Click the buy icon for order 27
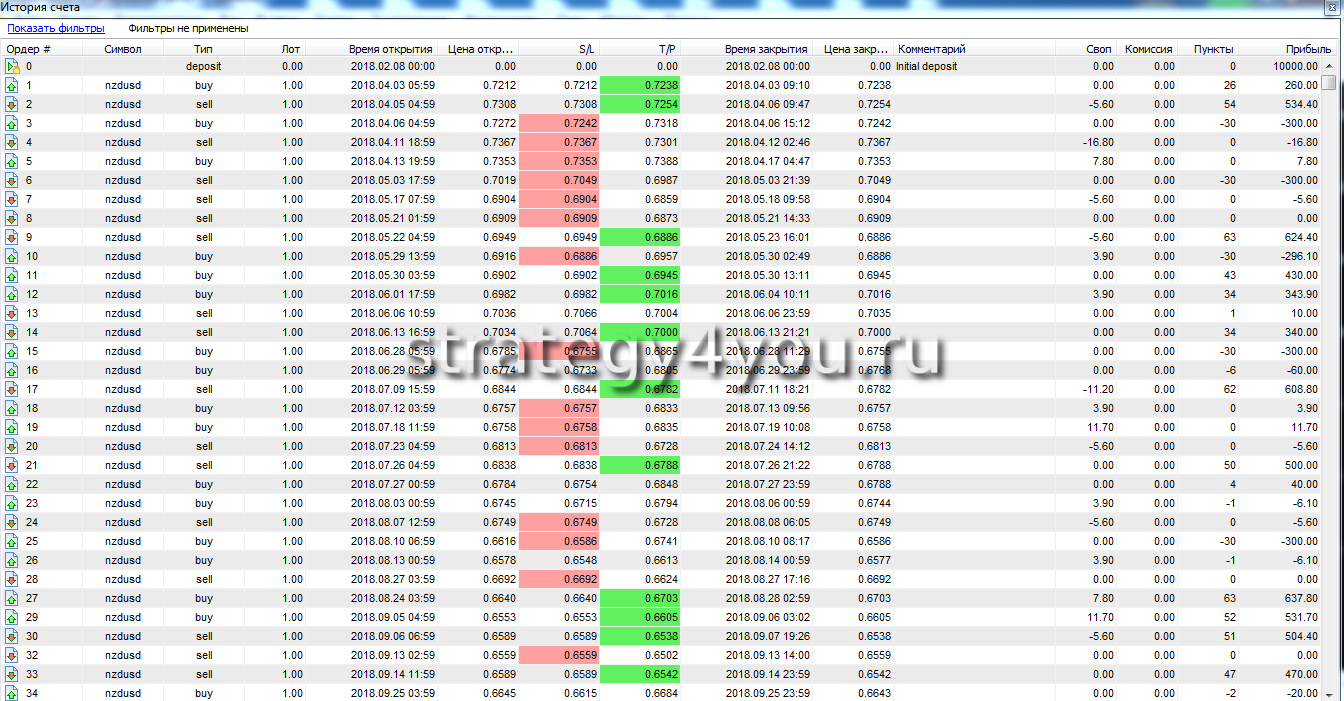This screenshot has width=1344, height=701. coord(12,598)
